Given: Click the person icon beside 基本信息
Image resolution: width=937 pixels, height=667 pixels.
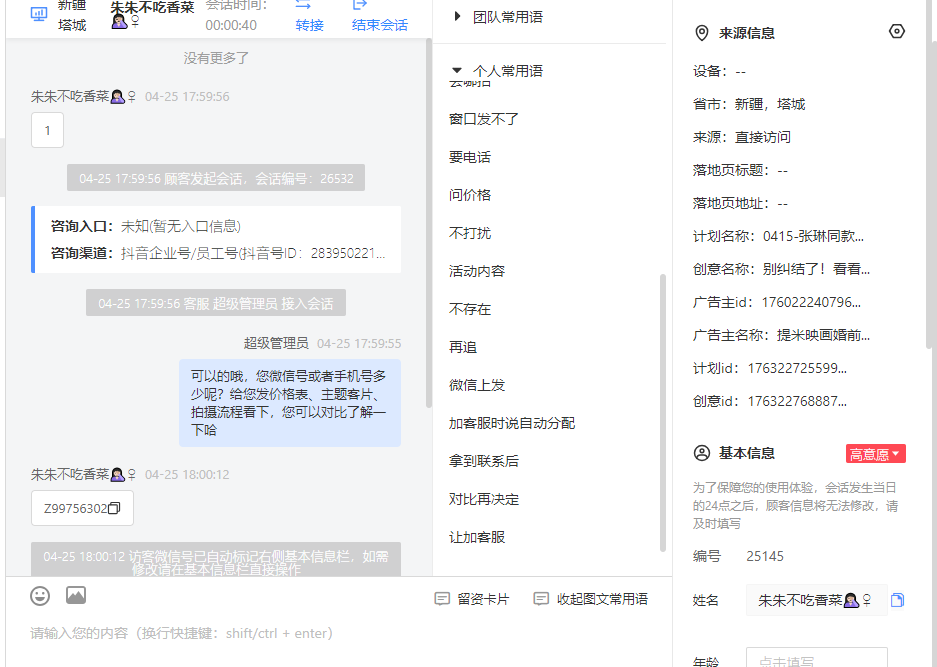Looking at the screenshot, I should (702, 453).
